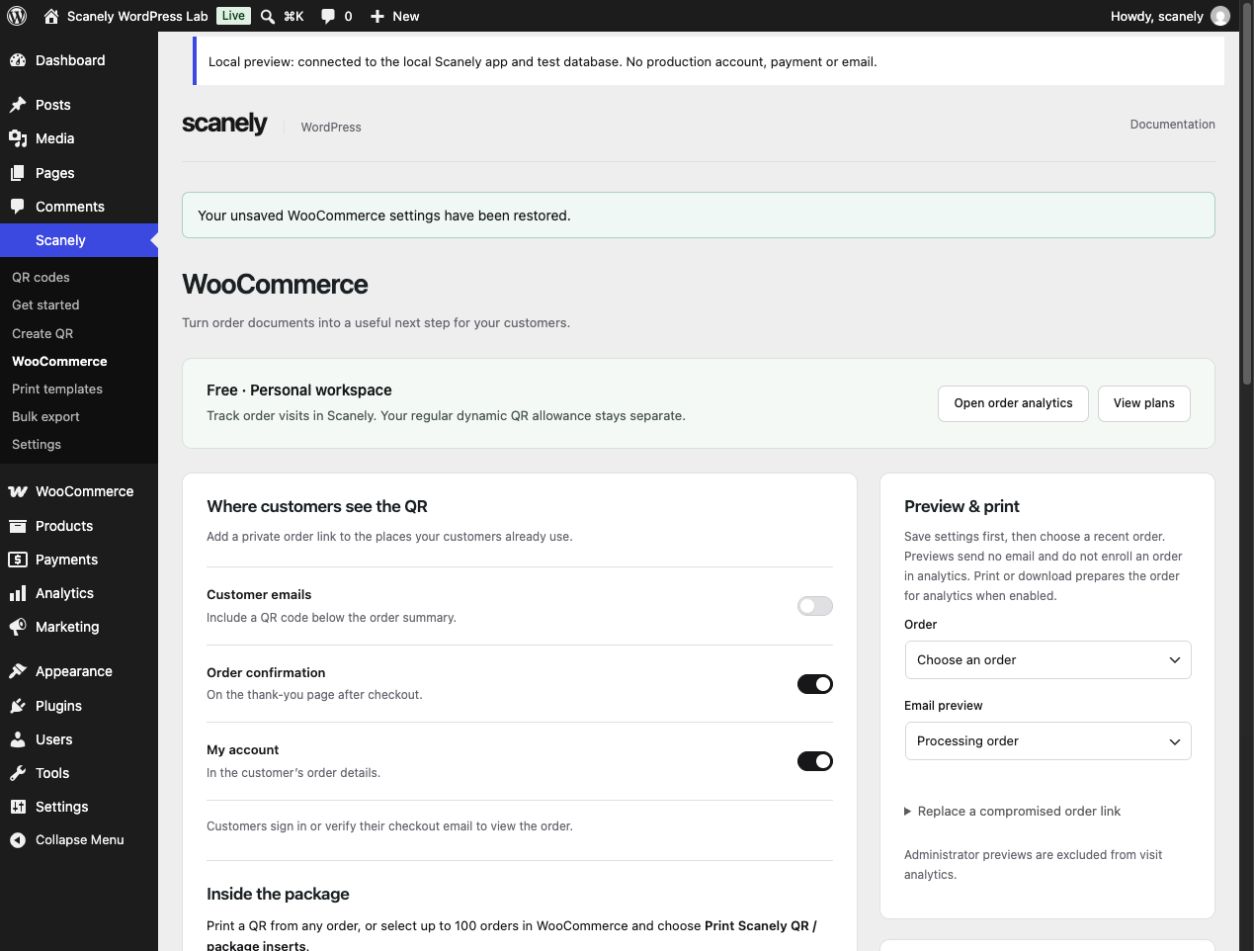Click the plus icon beside New

(377, 16)
